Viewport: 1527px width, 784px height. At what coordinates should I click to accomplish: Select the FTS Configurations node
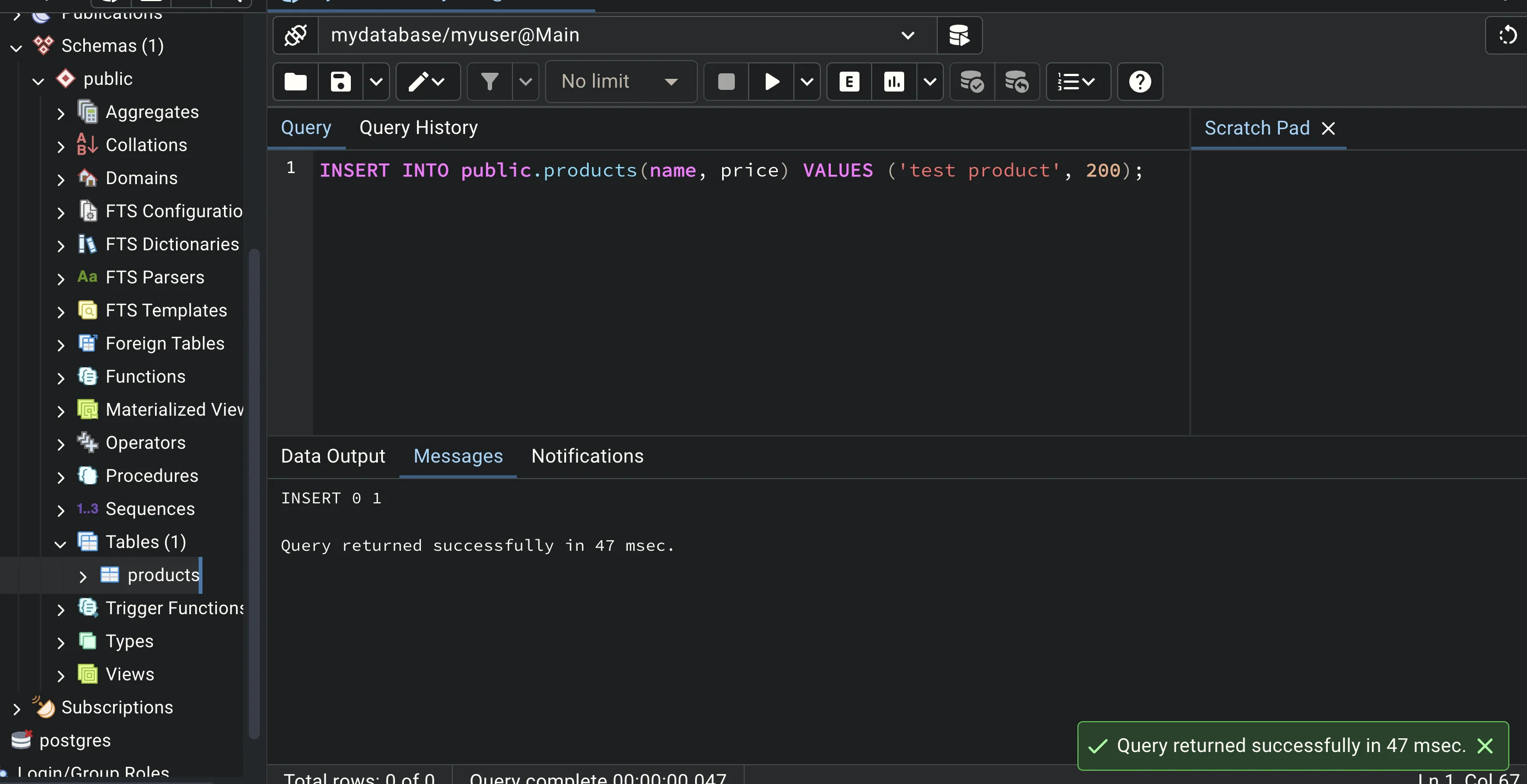pos(174,212)
